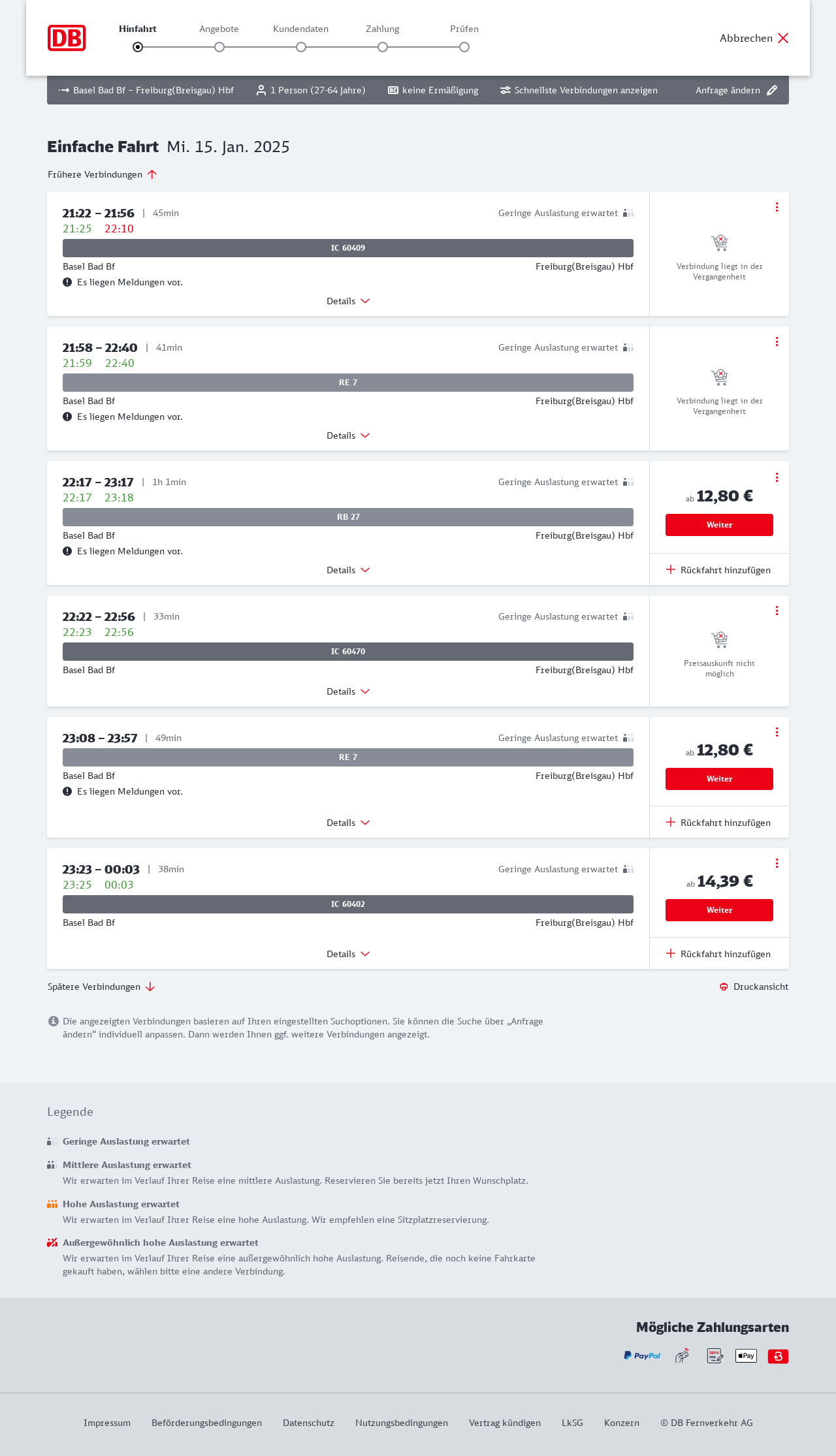Open the Datenschutz footer link
Viewport: 836px width, 1456px height.
[x=308, y=1423]
